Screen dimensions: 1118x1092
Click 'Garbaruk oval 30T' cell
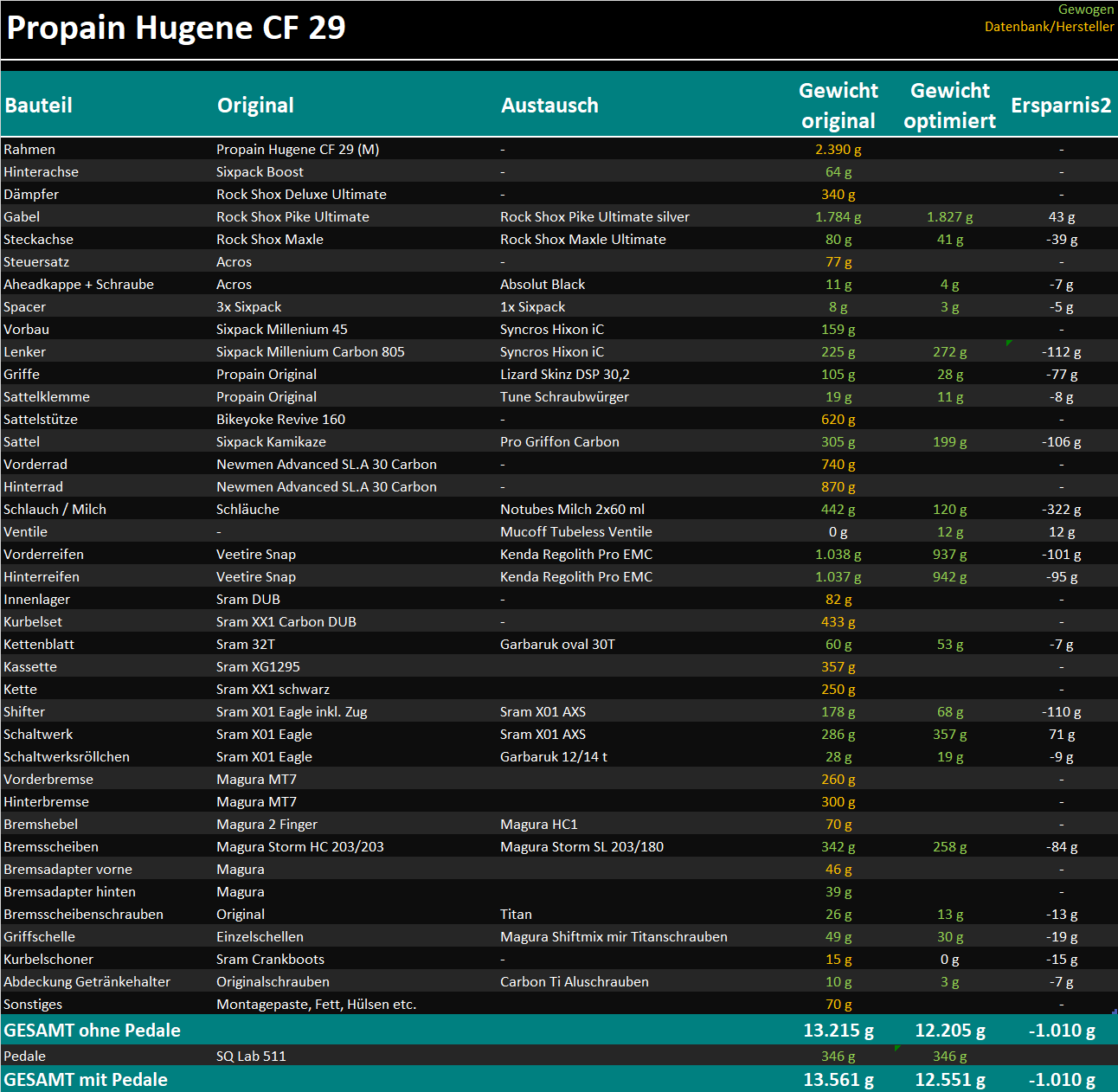click(557, 645)
